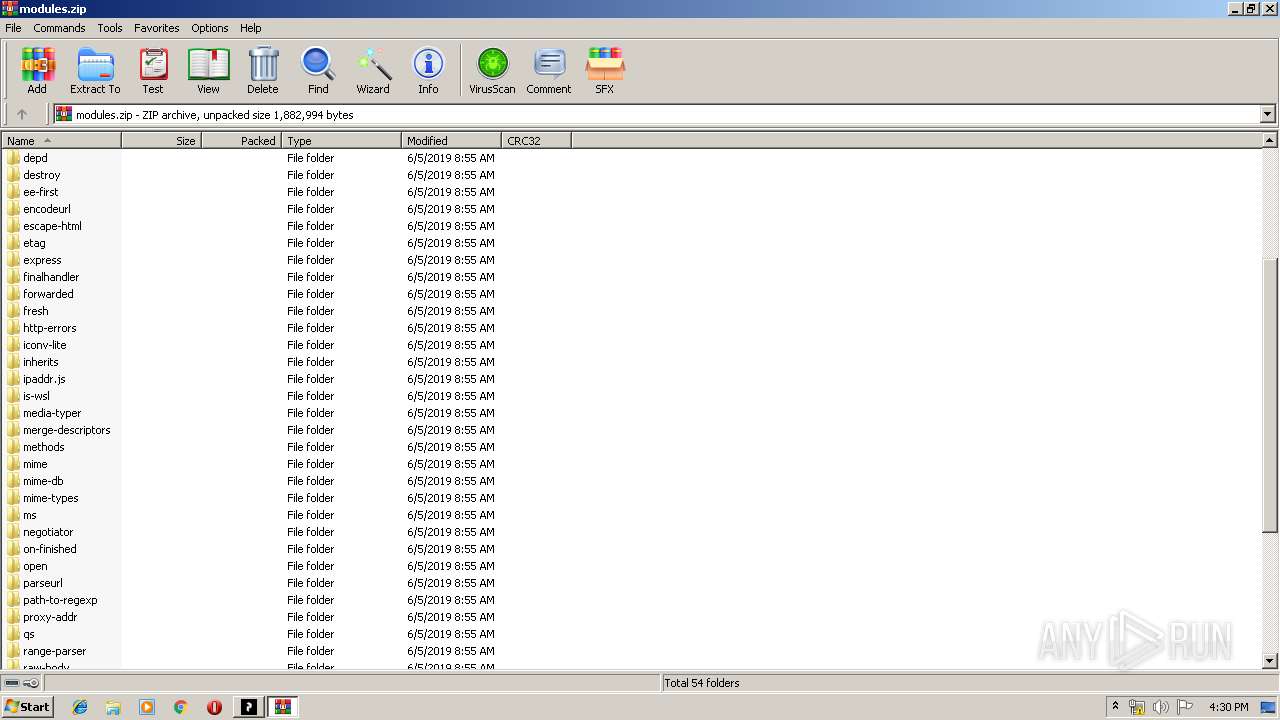Expand the archive path dropdown

click(x=1267, y=114)
